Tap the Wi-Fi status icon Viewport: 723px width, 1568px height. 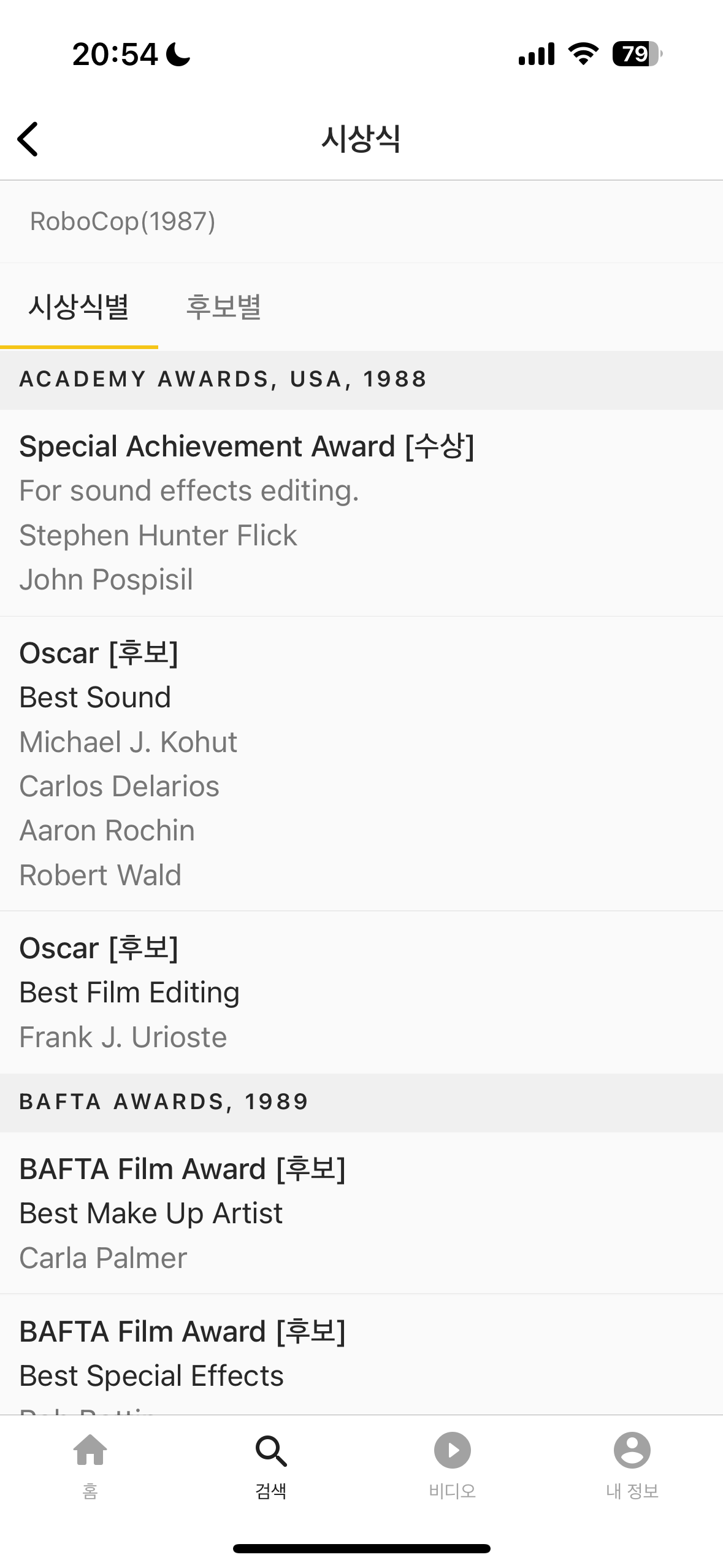[x=583, y=54]
